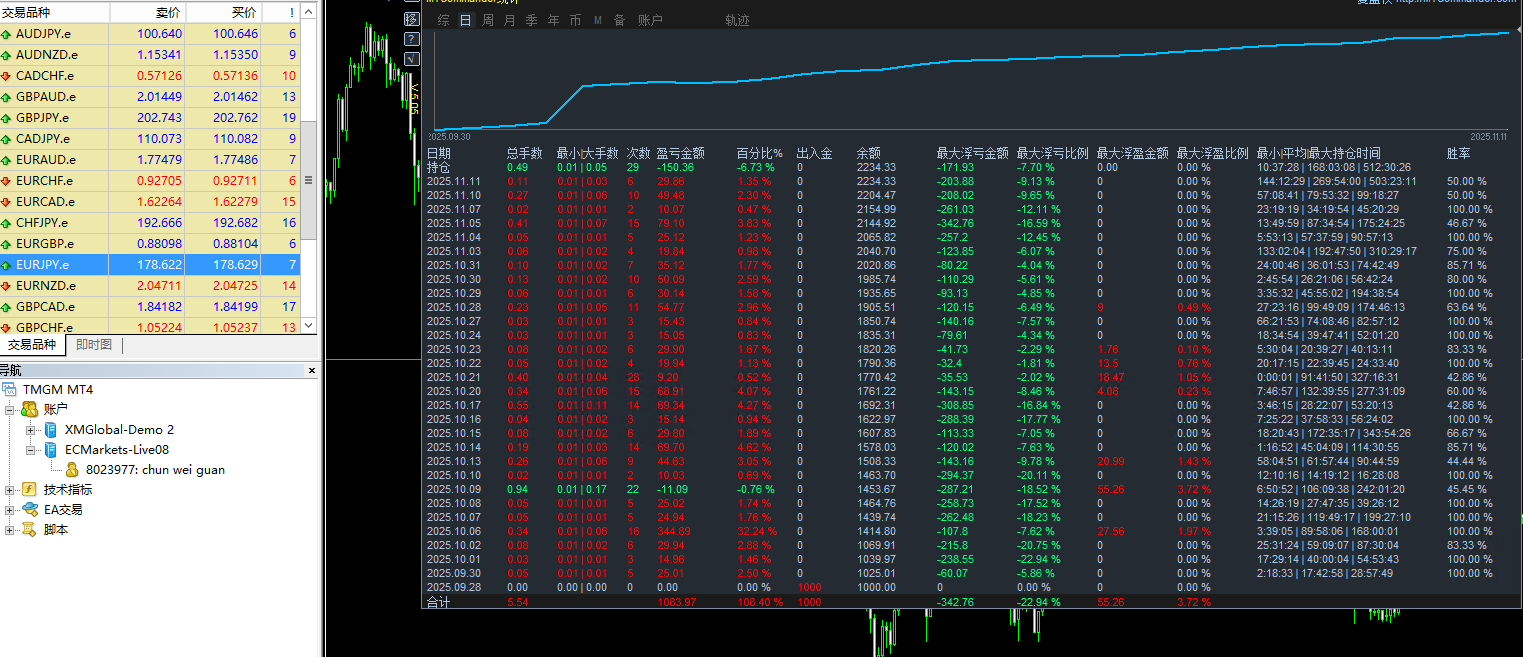Switch to the 即时图 tab

coord(94,345)
